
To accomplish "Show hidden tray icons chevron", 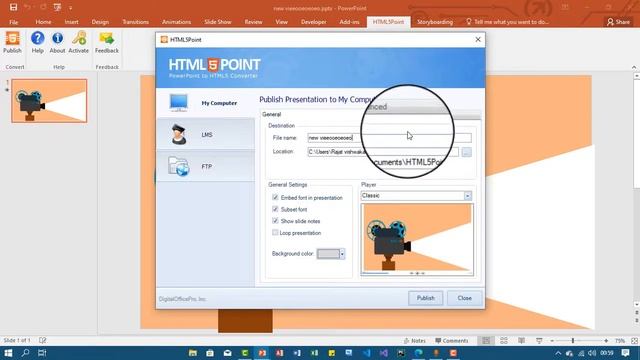I will click(x=558, y=353).
